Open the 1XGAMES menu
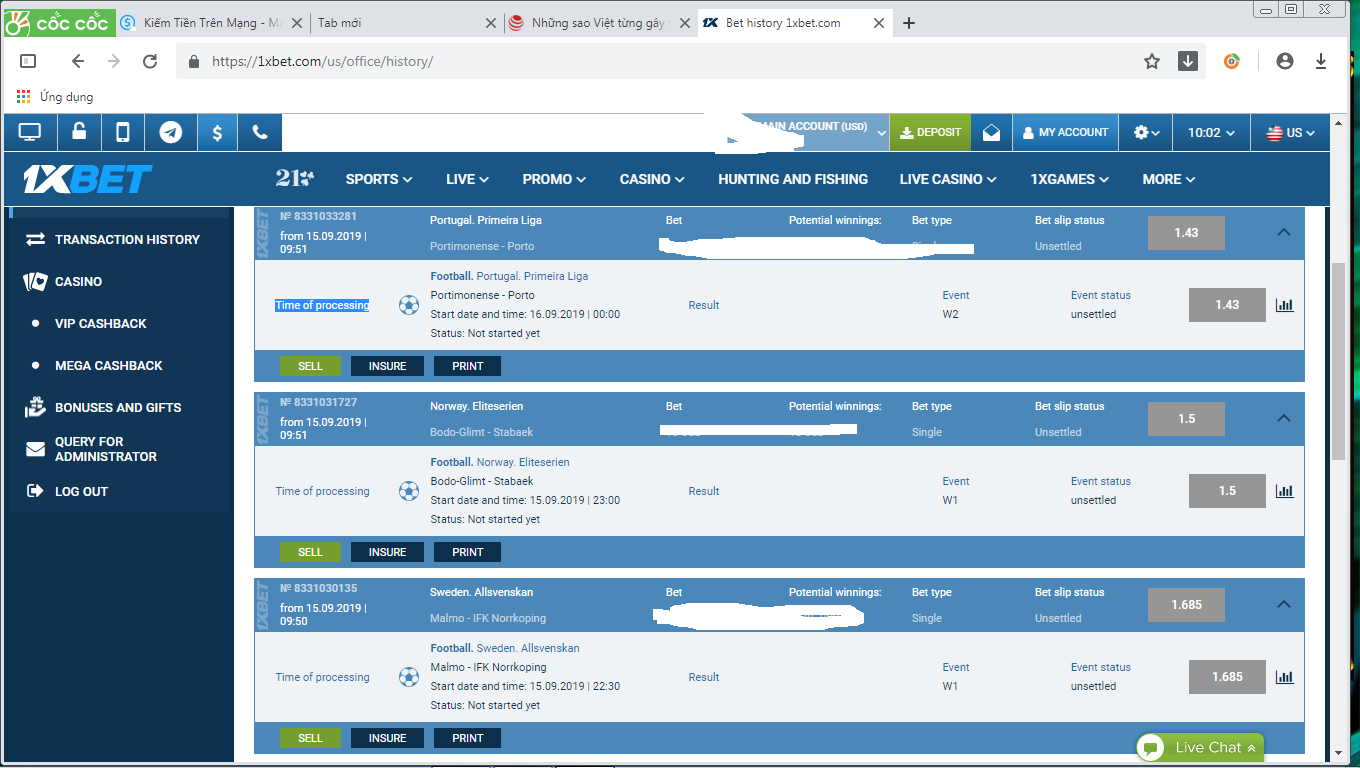The image size is (1360, 768). [x=1070, y=179]
